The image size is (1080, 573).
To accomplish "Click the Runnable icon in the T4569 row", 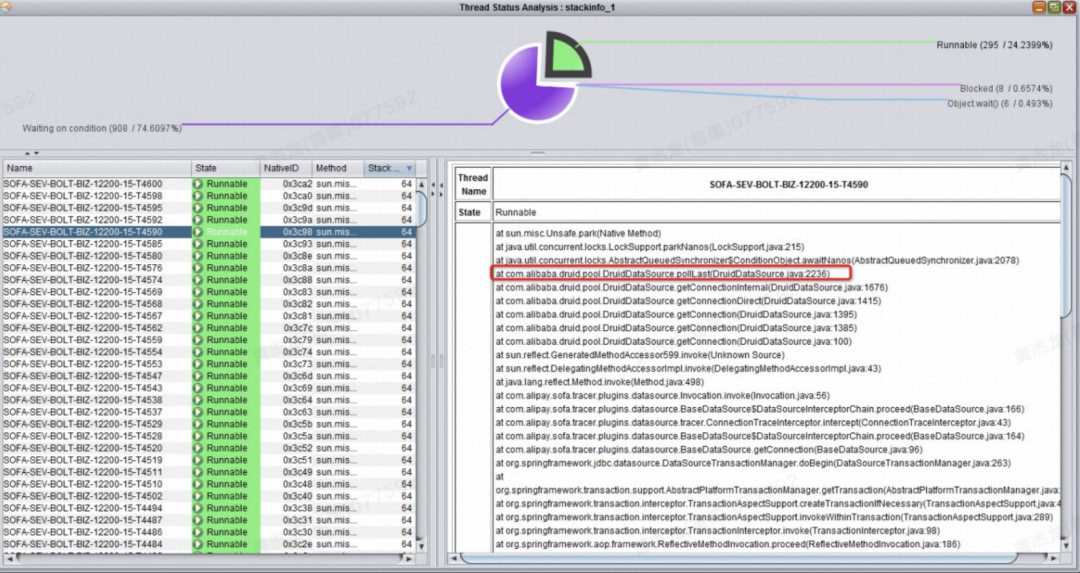I will (x=198, y=292).
